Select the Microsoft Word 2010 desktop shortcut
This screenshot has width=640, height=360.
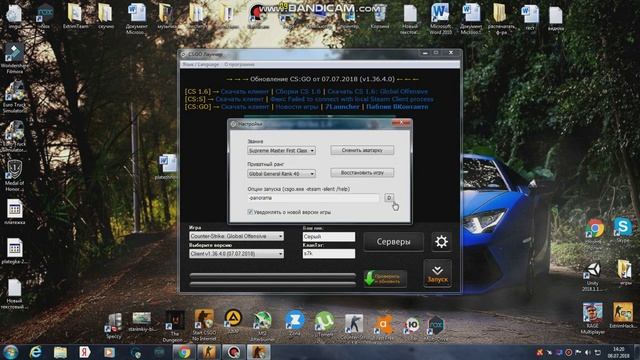440,18
